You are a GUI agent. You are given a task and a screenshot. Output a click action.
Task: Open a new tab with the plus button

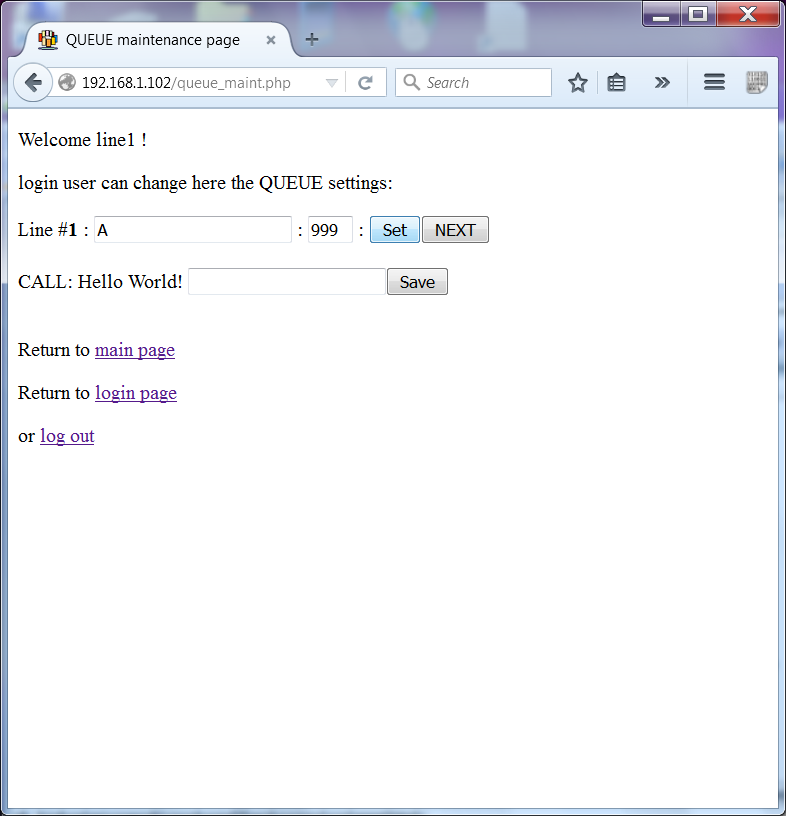point(312,40)
